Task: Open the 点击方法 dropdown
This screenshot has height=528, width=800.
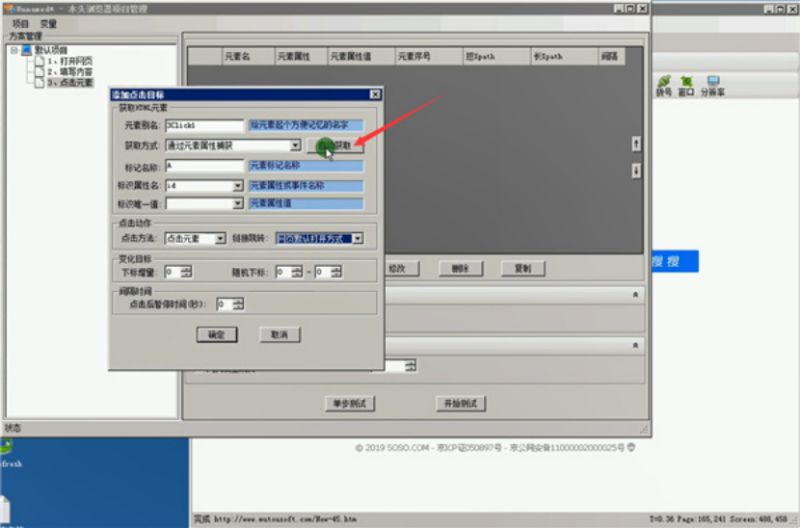Action: (x=220, y=239)
